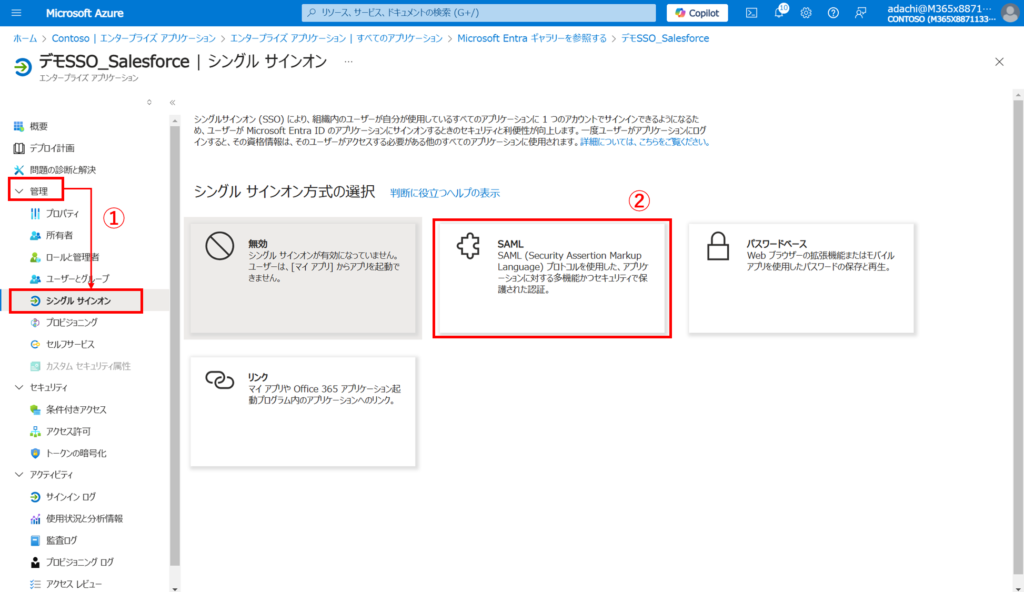
Task: Collapse the セキュリティ section chevron
Action: pyautogui.click(x=19, y=387)
